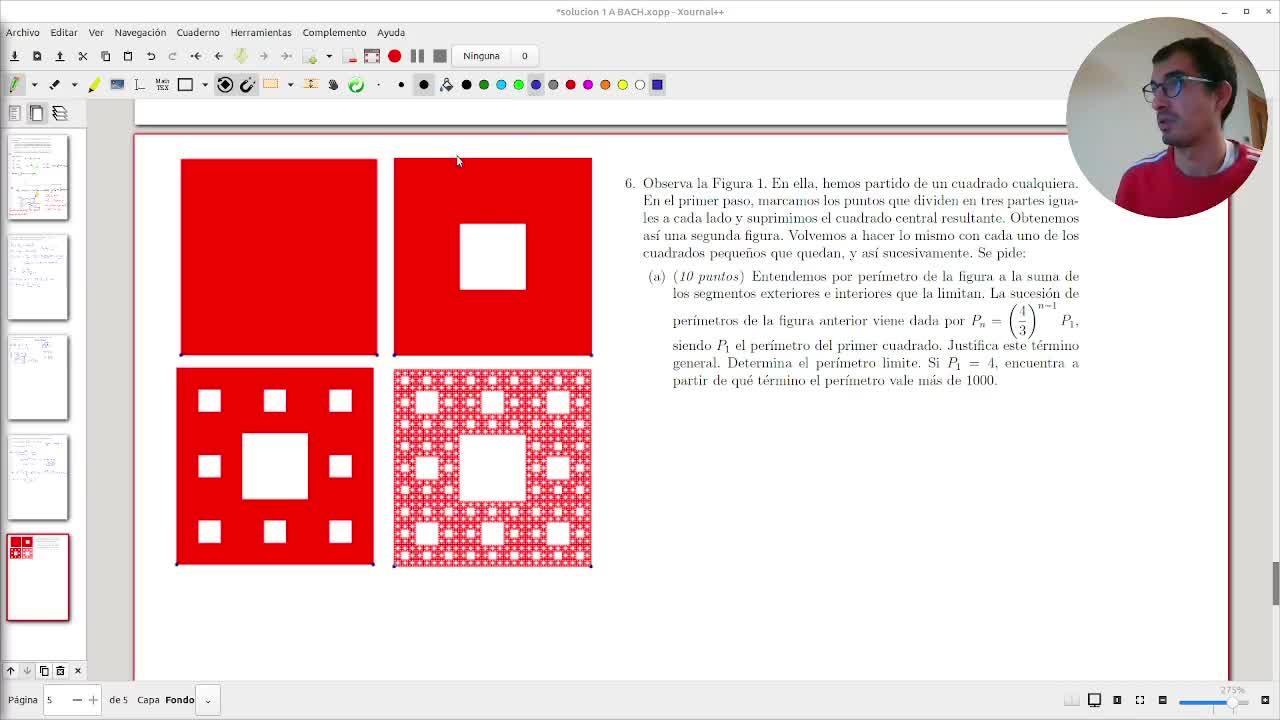This screenshot has width=1280, height=720.
Task: Toggle the Snap to Grid magnet
Action: click(247, 85)
